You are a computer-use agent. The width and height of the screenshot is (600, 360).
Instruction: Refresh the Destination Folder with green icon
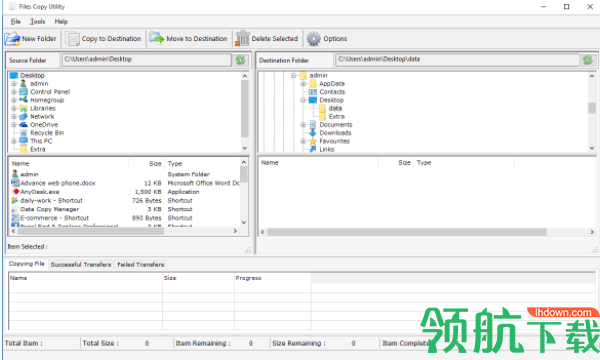point(588,60)
